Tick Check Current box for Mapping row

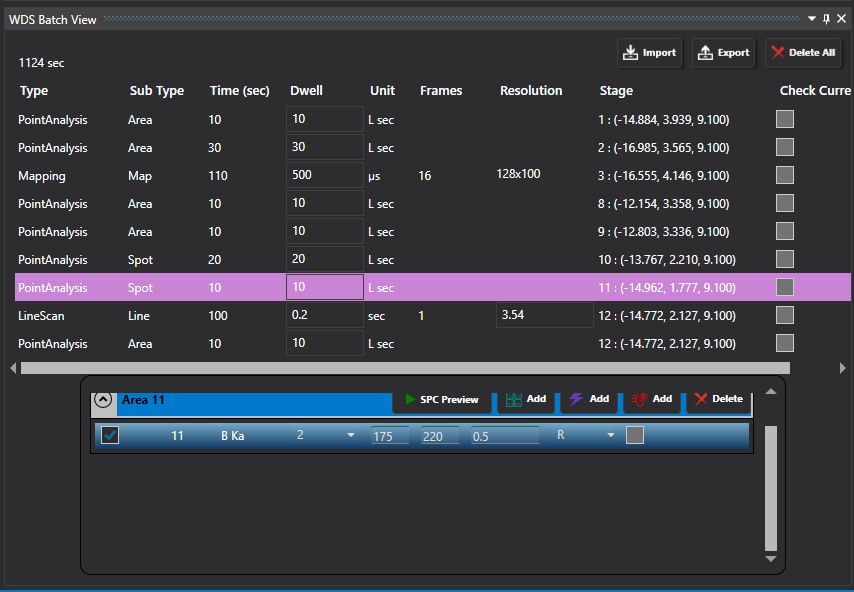click(x=785, y=175)
